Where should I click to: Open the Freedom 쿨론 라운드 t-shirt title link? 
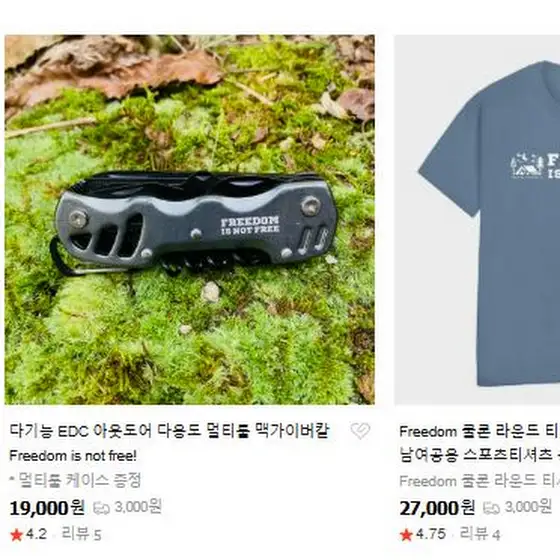[480, 431]
